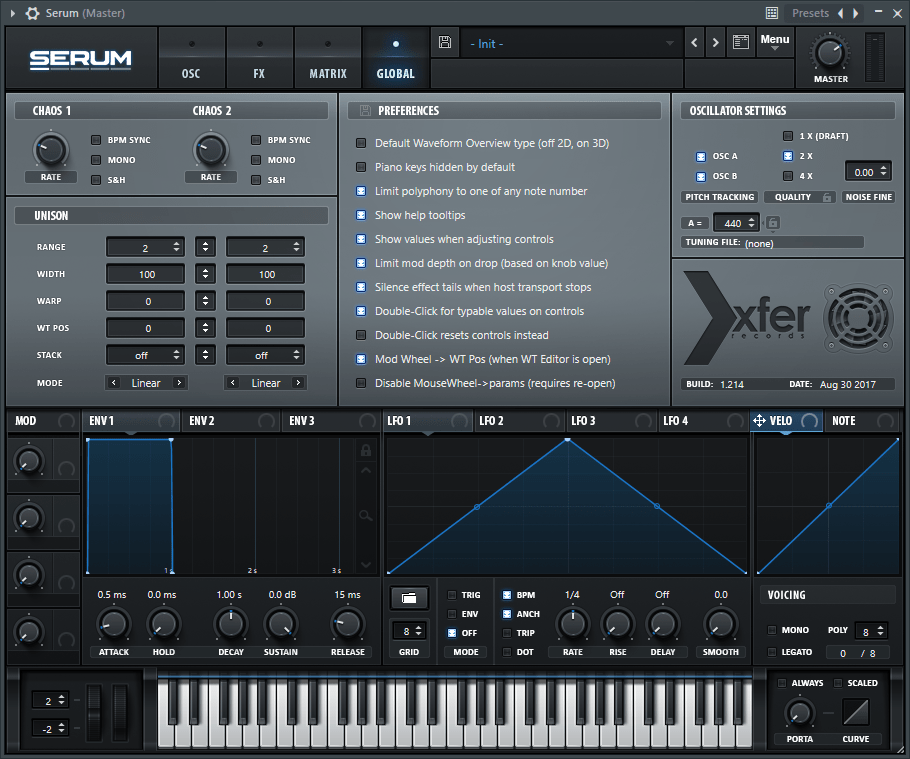Click the Serum logo
Viewport: 910px width, 759px height.
[81, 59]
